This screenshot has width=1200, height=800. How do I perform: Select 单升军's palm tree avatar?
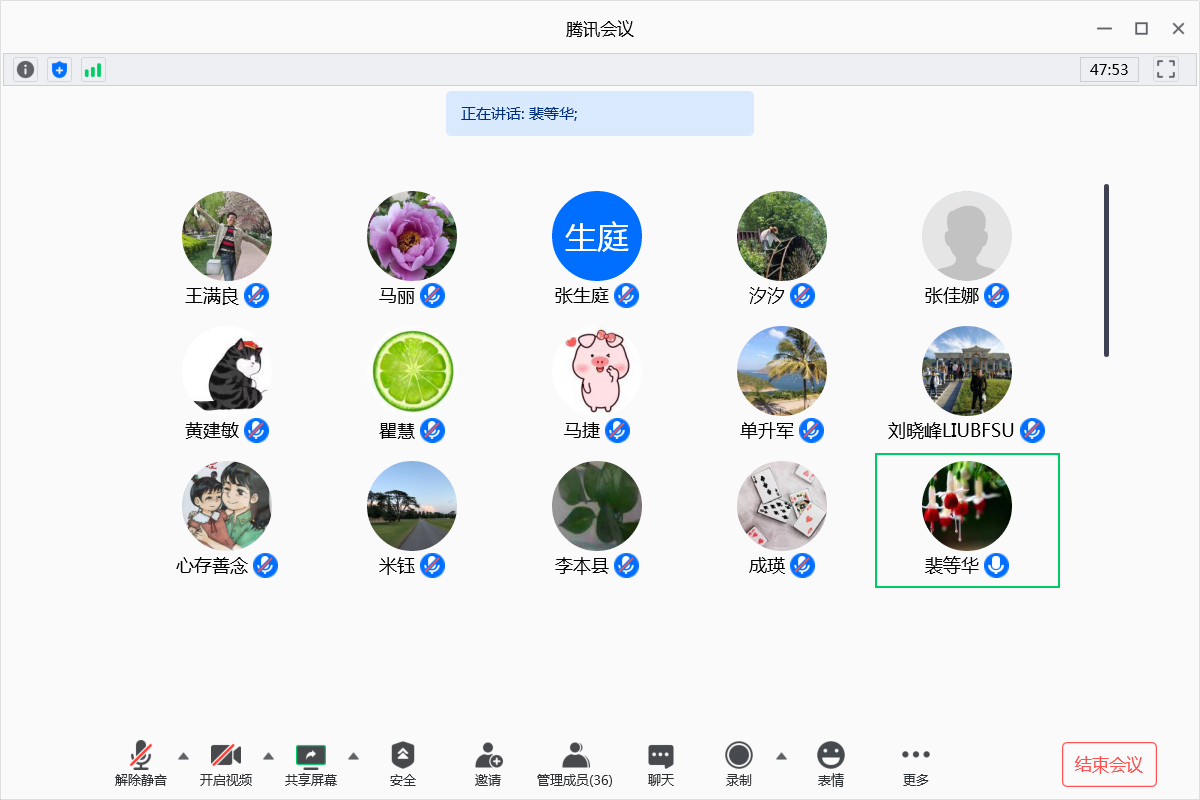782,371
